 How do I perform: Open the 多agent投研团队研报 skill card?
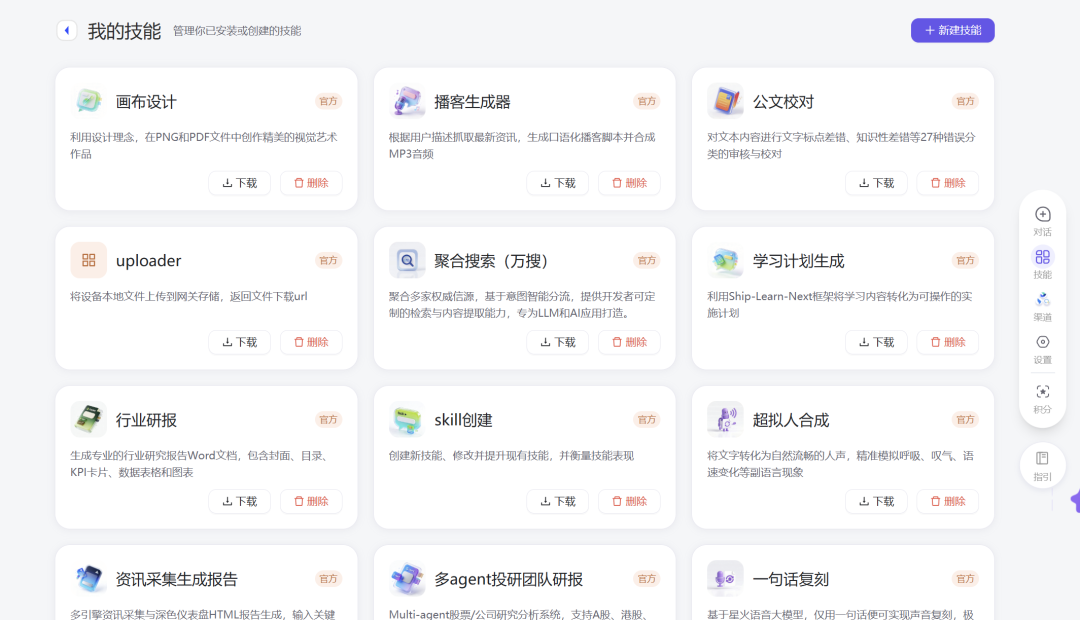tap(525, 580)
